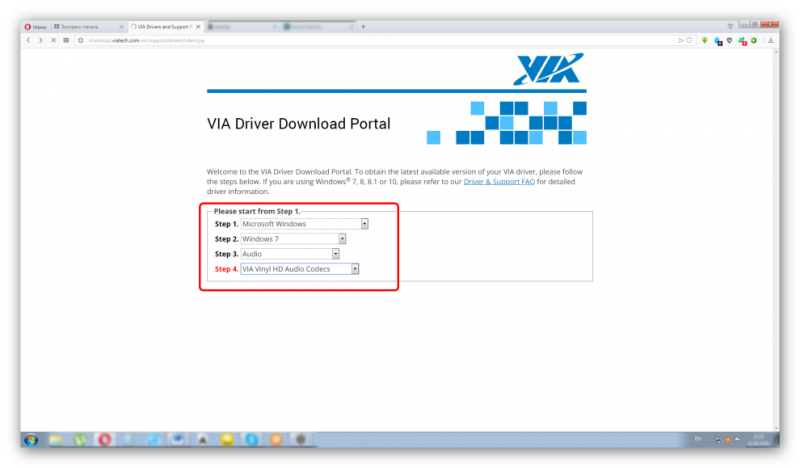Open Step 2 Windows 7 dropdown

pos(293,239)
